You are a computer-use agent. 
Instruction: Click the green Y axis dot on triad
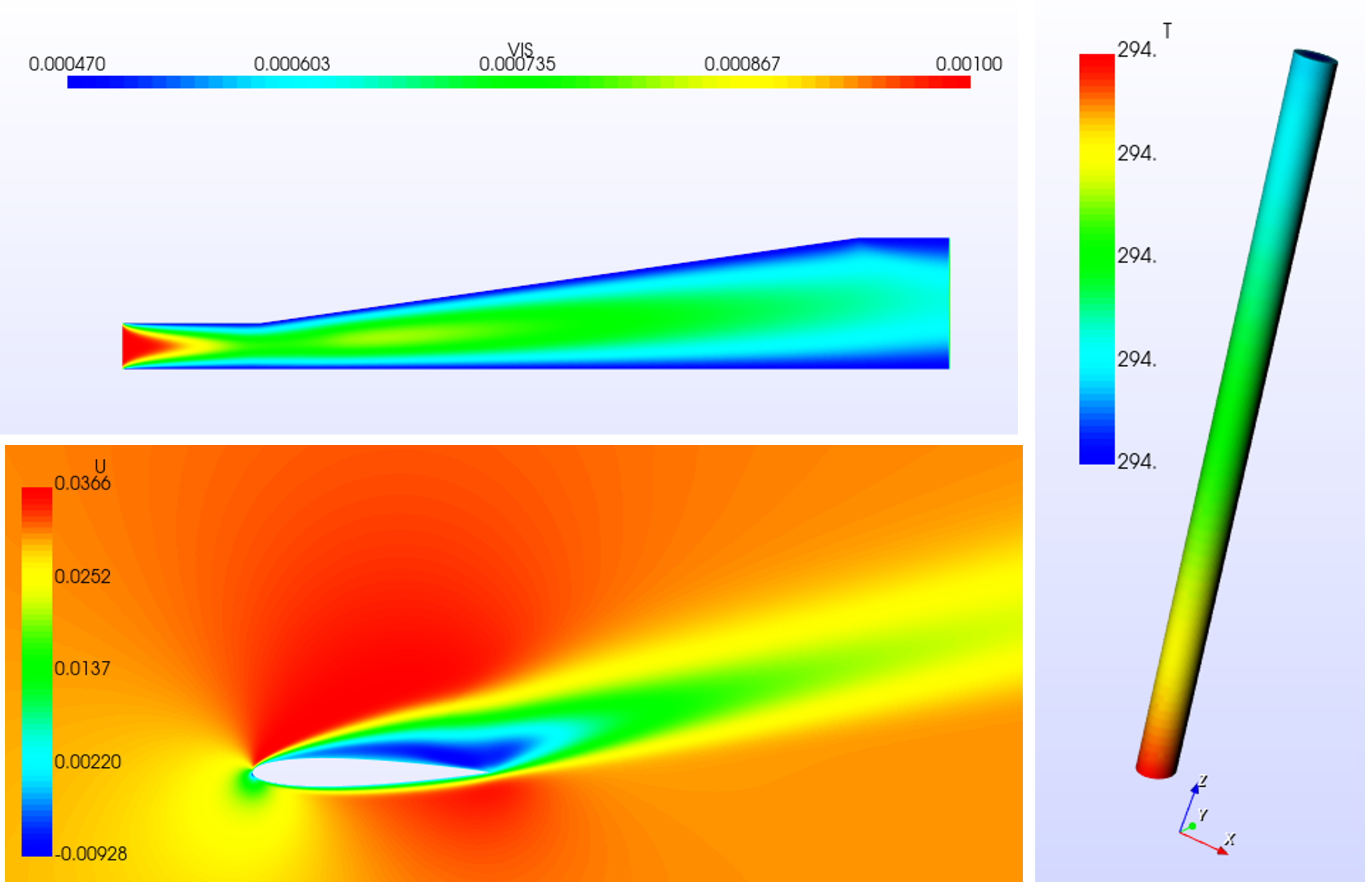click(x=1192, y=826)
